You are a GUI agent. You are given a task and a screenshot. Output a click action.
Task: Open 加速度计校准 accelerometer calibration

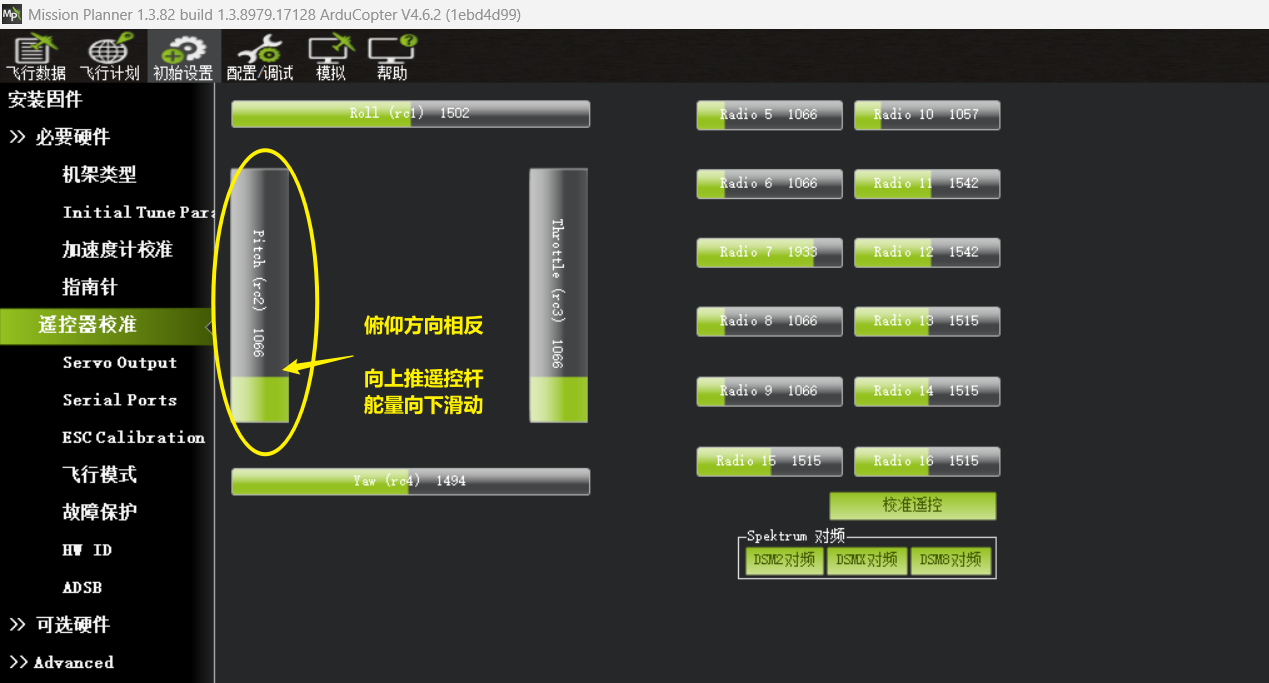click(117, 250)
